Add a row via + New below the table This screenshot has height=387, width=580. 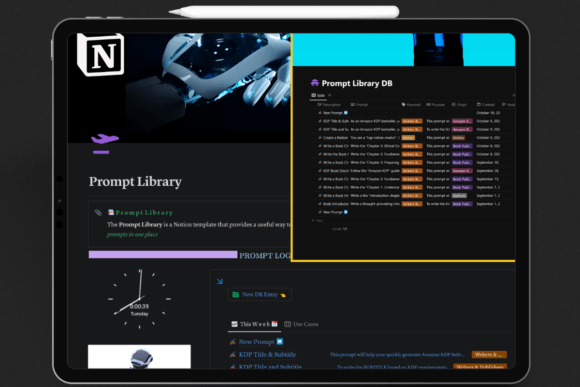tap(317, 221)
